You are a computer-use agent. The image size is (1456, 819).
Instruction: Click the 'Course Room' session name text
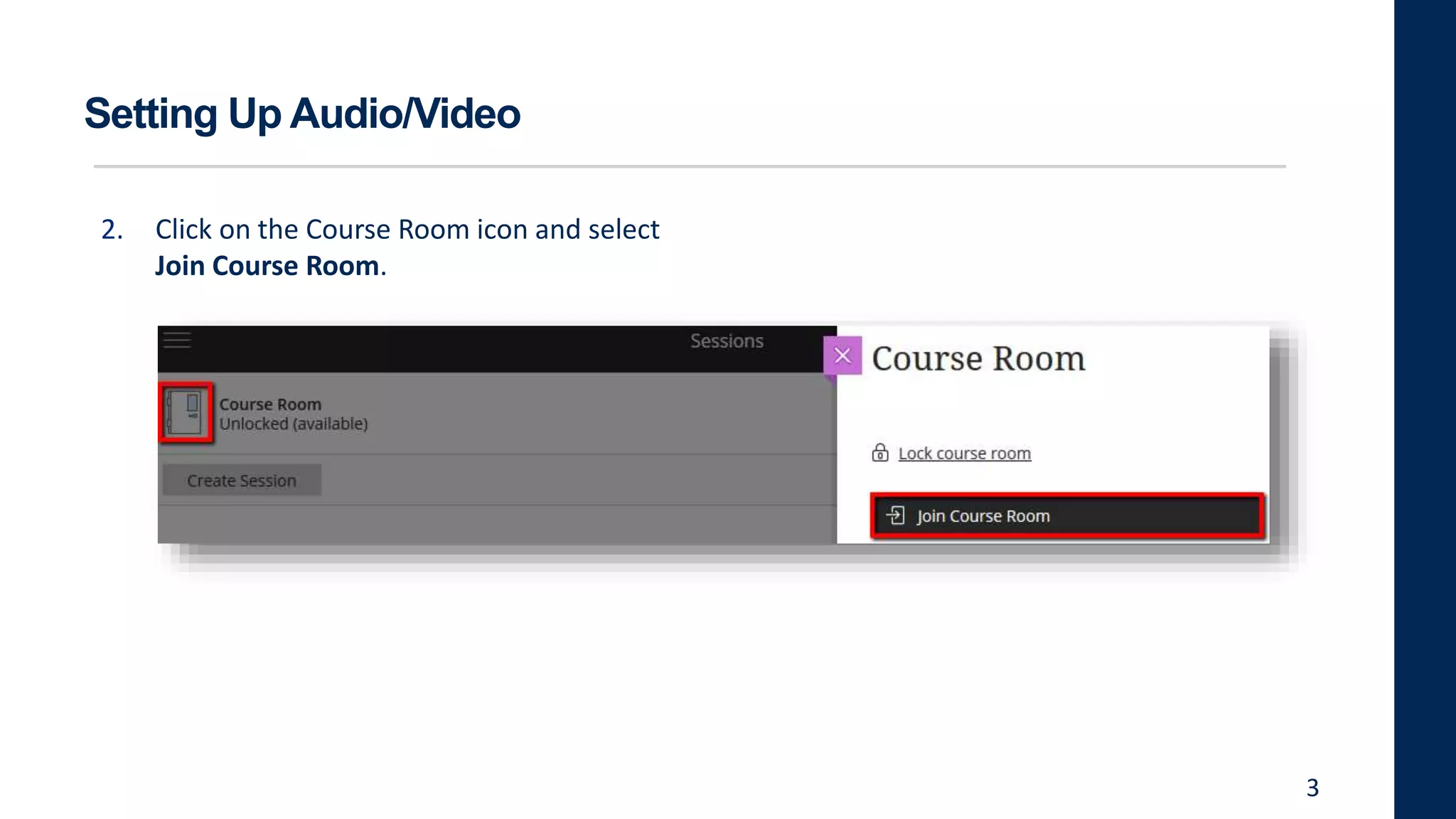(270, 405)
